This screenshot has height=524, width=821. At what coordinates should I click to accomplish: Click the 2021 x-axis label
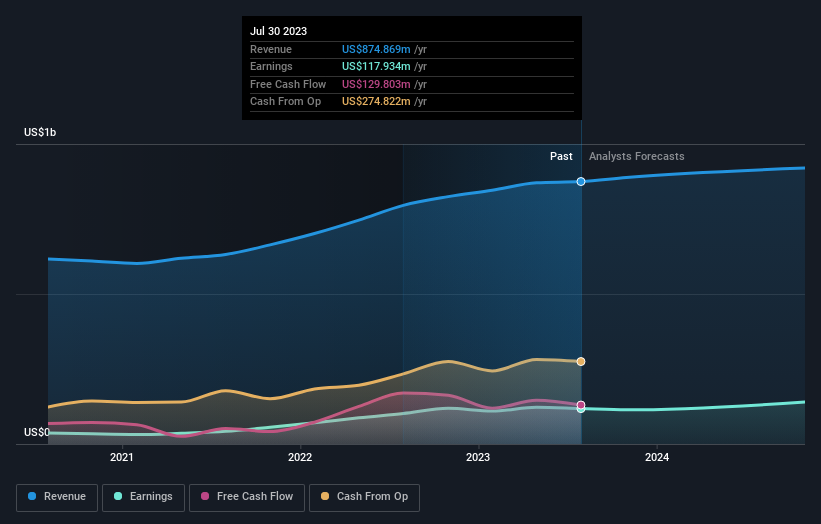(x=121, y=458)
